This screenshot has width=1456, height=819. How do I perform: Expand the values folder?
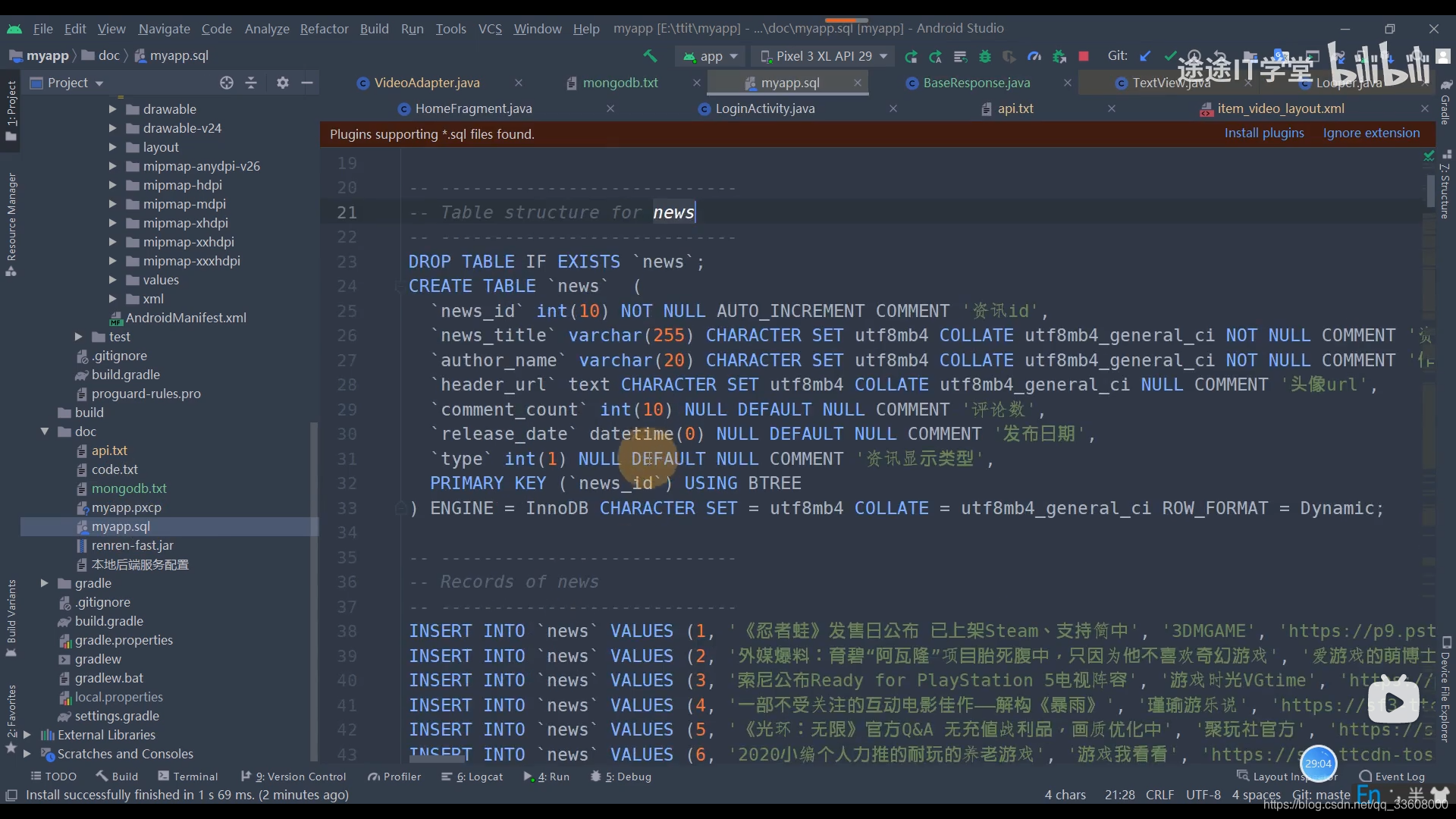[x=112, y=280]
